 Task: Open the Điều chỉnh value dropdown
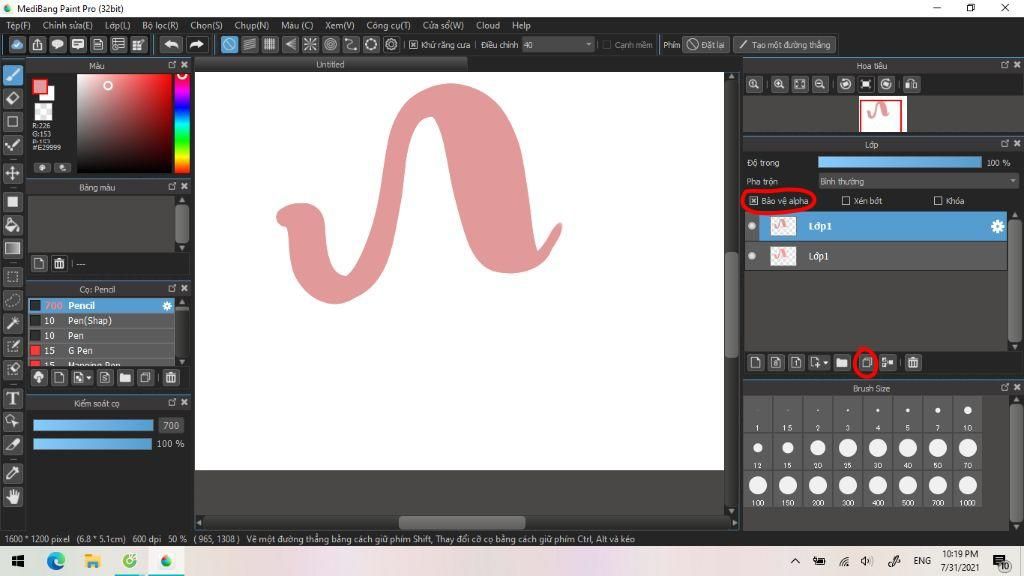(x=558, y=44)
